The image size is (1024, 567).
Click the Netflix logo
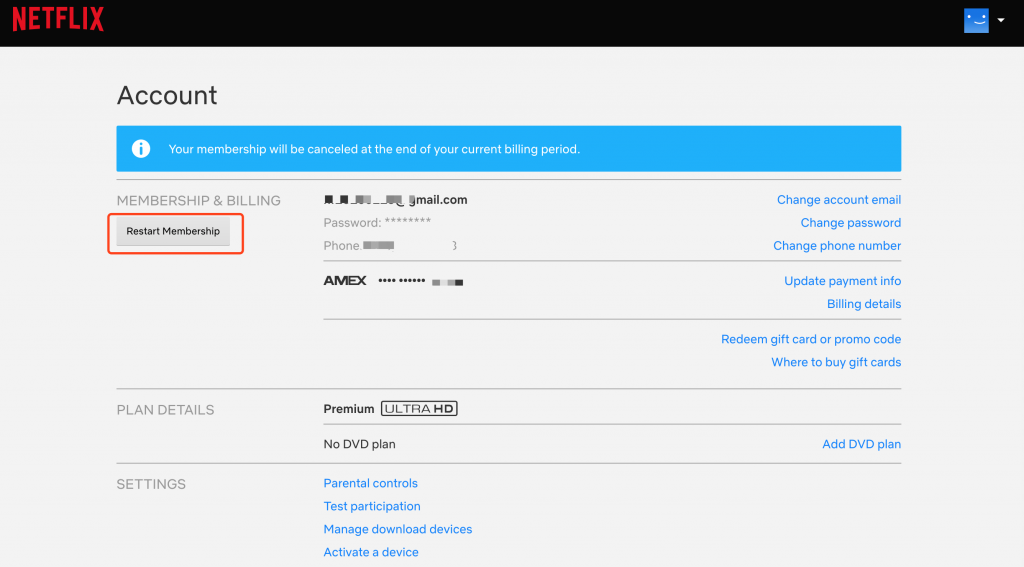point(58,19)
